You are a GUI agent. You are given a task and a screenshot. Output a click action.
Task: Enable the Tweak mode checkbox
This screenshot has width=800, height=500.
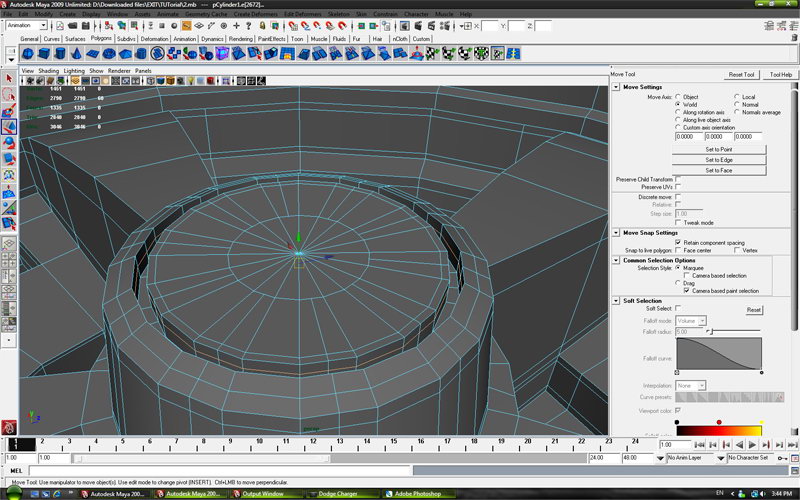click(678, 222)
